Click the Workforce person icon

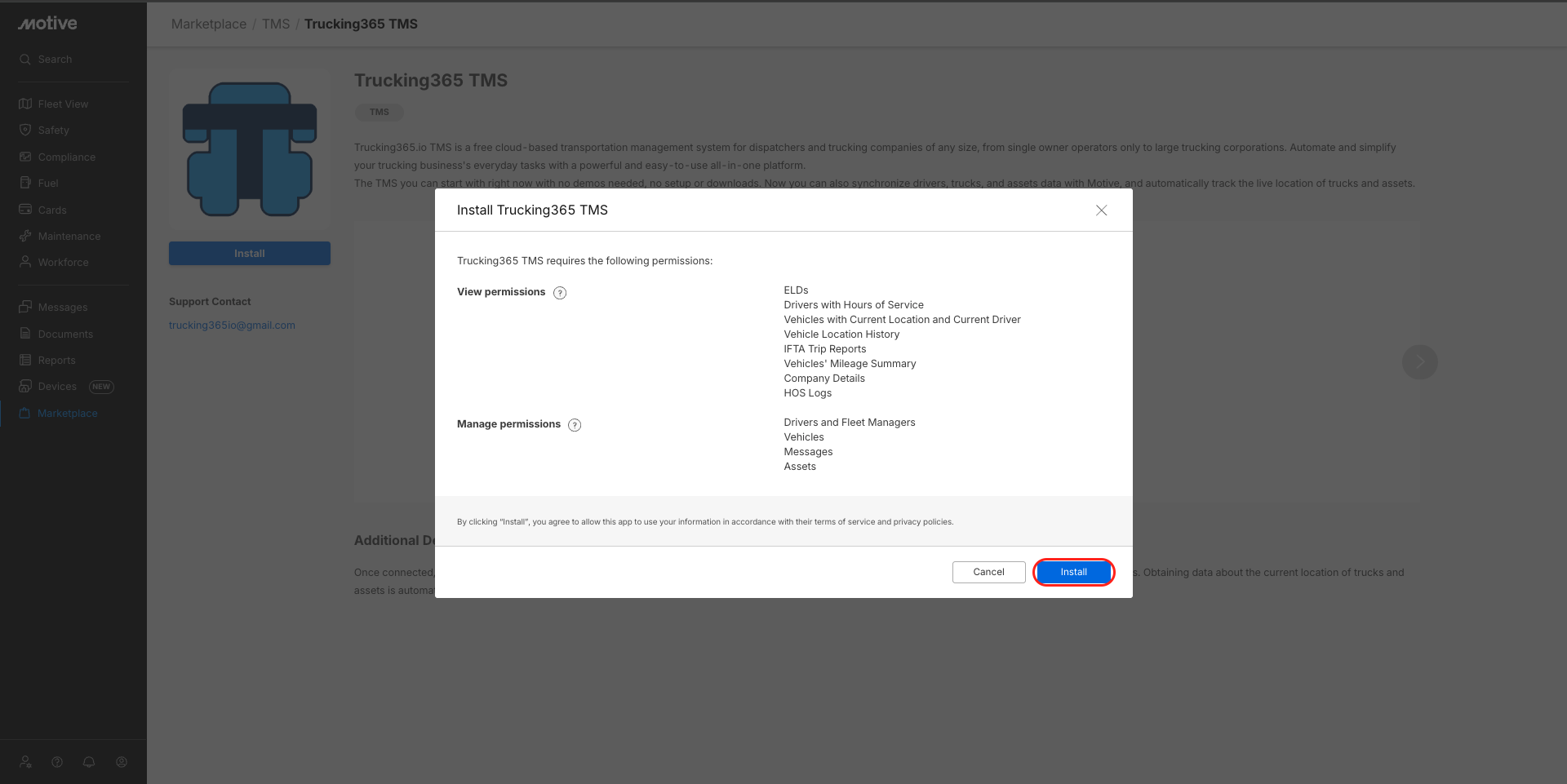[25, 262]
